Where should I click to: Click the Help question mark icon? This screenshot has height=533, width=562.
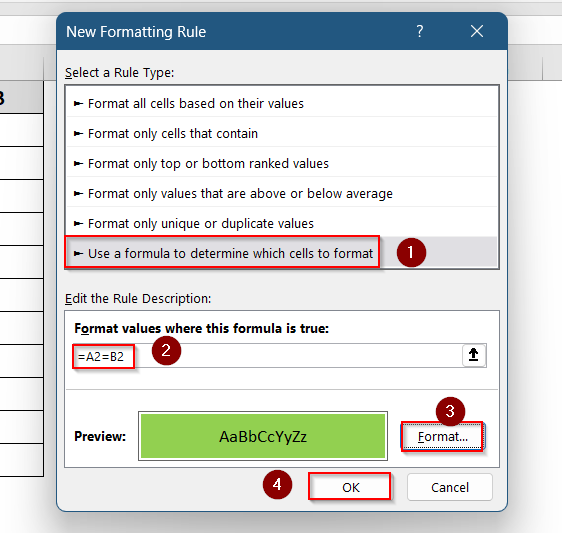click(x=420, y=31)
